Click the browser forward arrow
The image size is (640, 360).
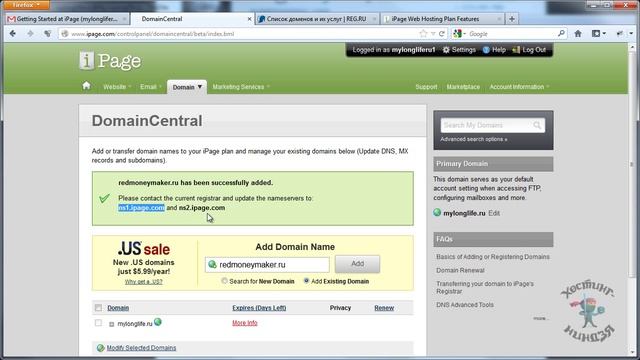tap(30, 33)
